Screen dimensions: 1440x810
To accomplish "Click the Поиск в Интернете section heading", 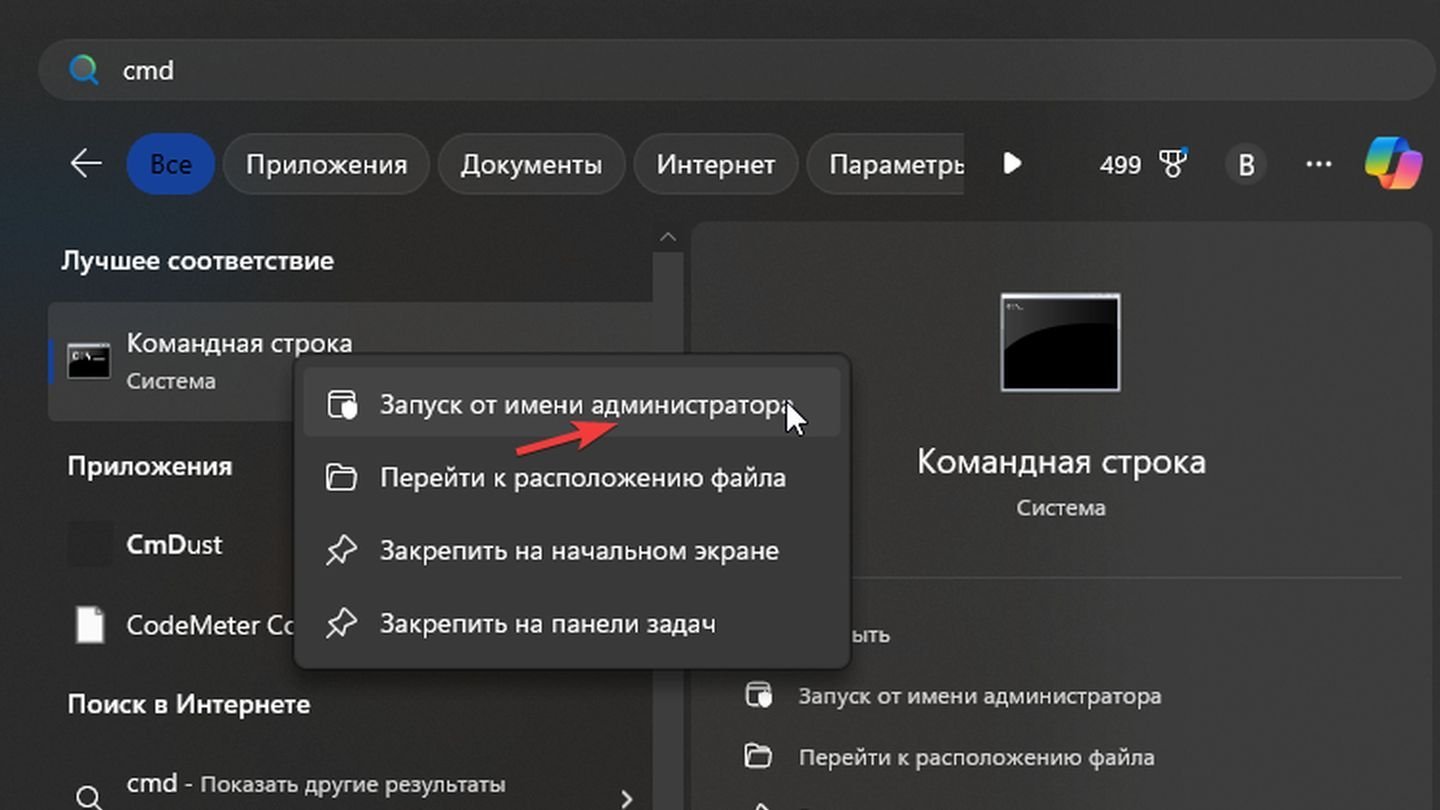I will [189, 704].
